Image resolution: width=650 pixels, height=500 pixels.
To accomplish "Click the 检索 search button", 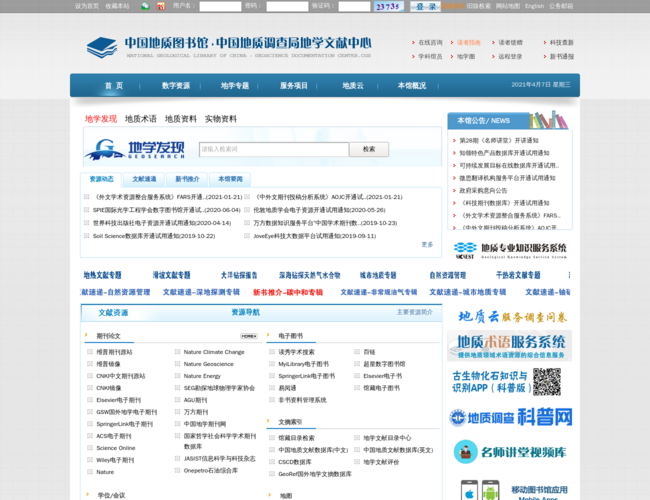I will click(369, 149).
